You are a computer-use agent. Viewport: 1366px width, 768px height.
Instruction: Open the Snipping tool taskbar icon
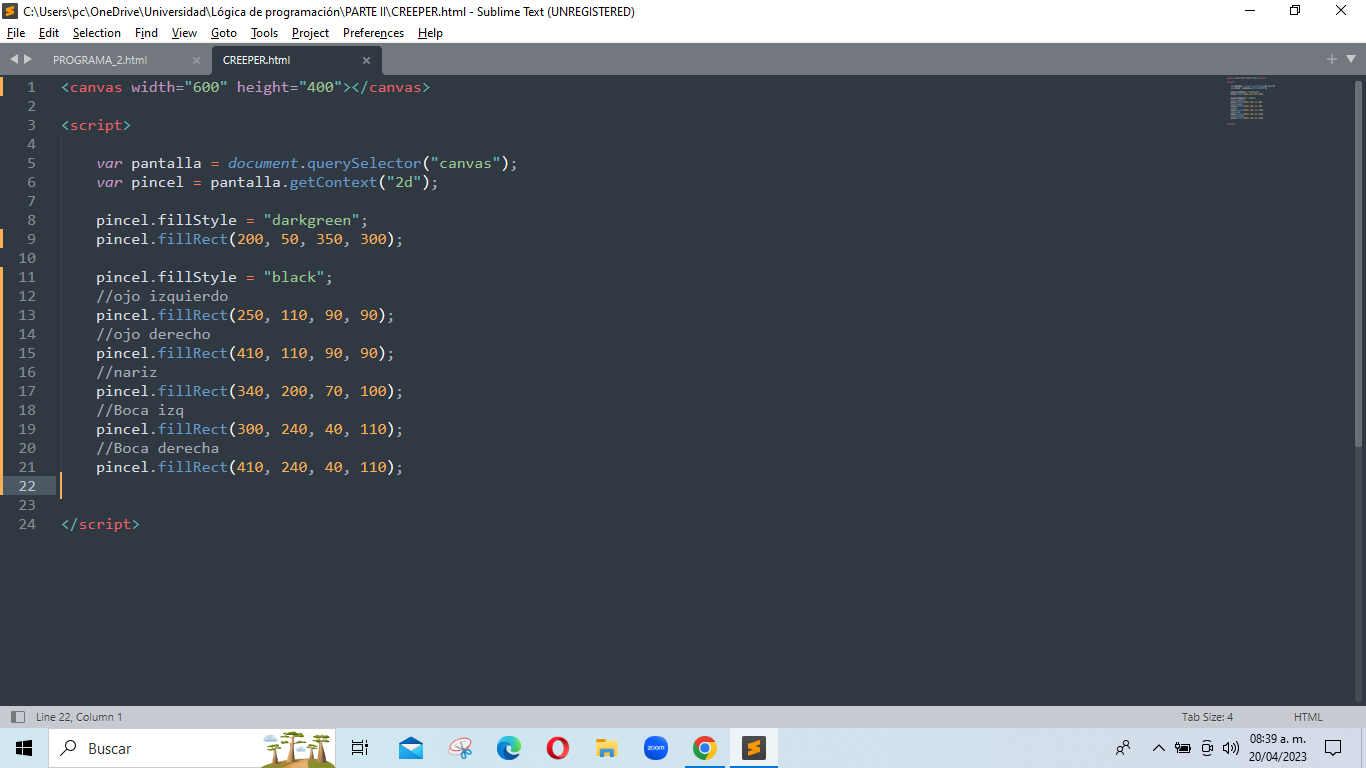tap(460, 748)
